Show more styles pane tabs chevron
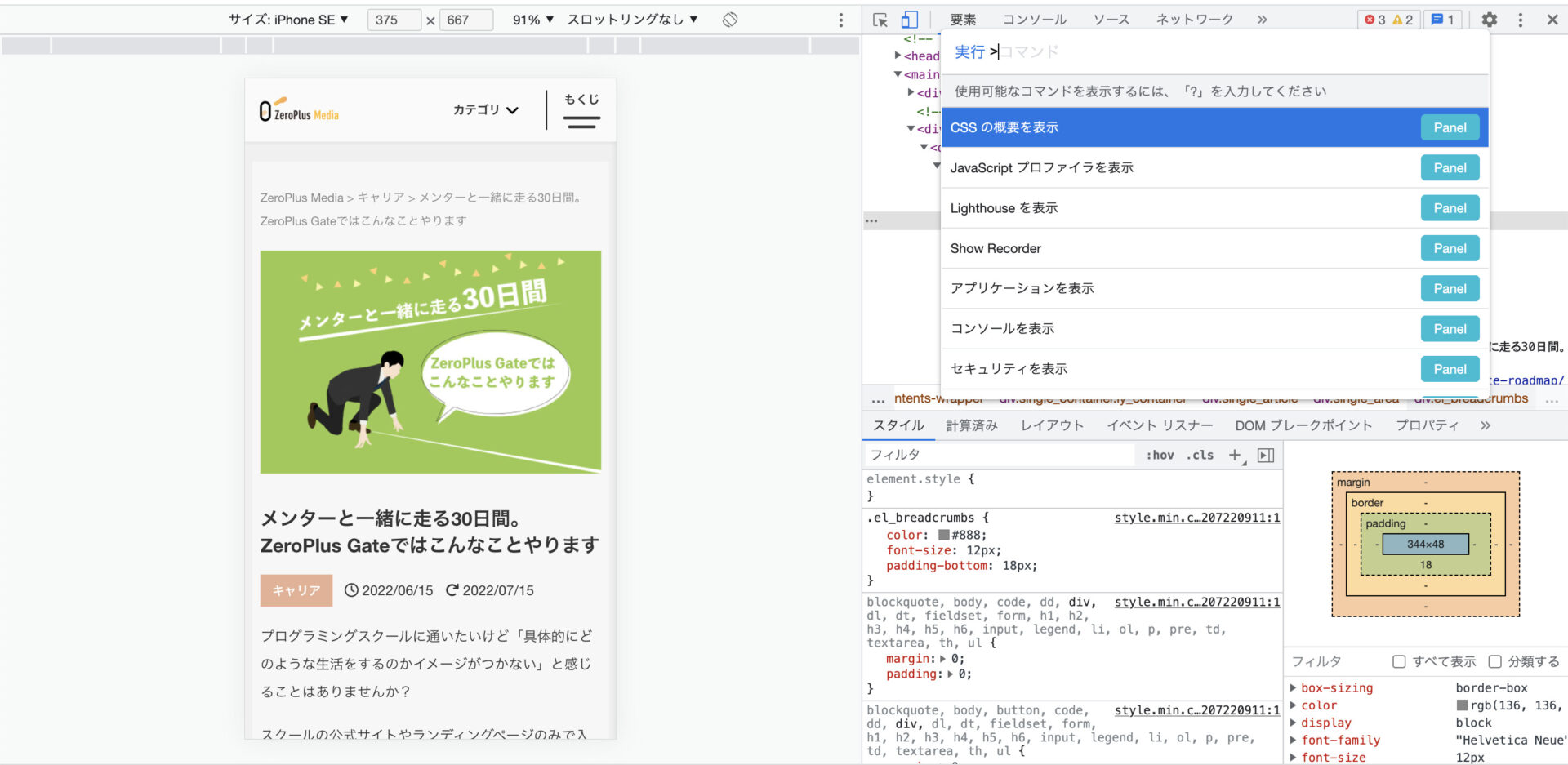The height and width of the screenshot is (765, 1568). coord(1486,425)
